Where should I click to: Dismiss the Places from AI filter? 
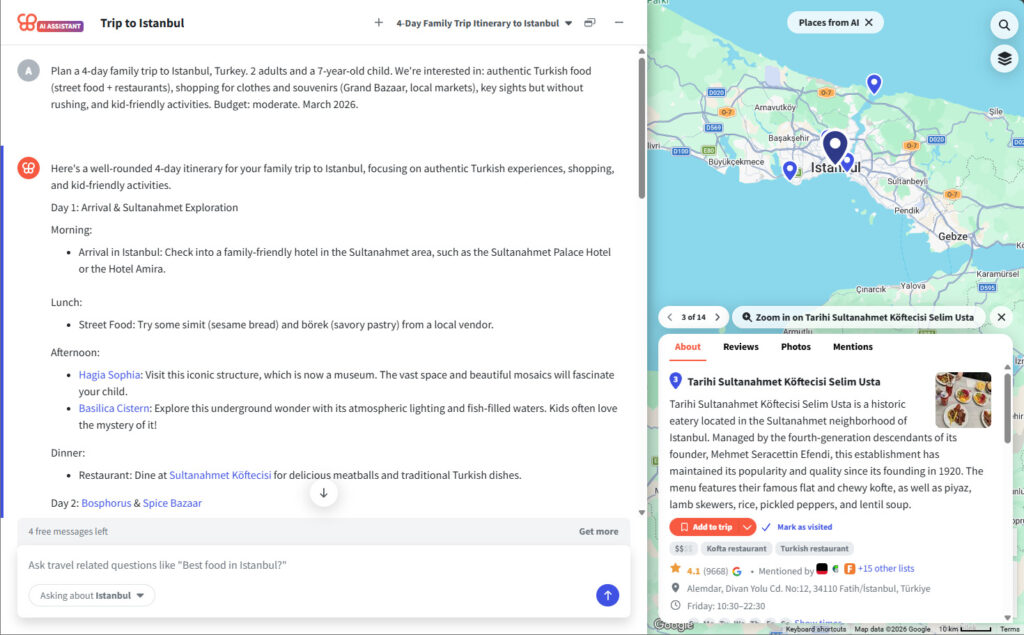point(867,21)
